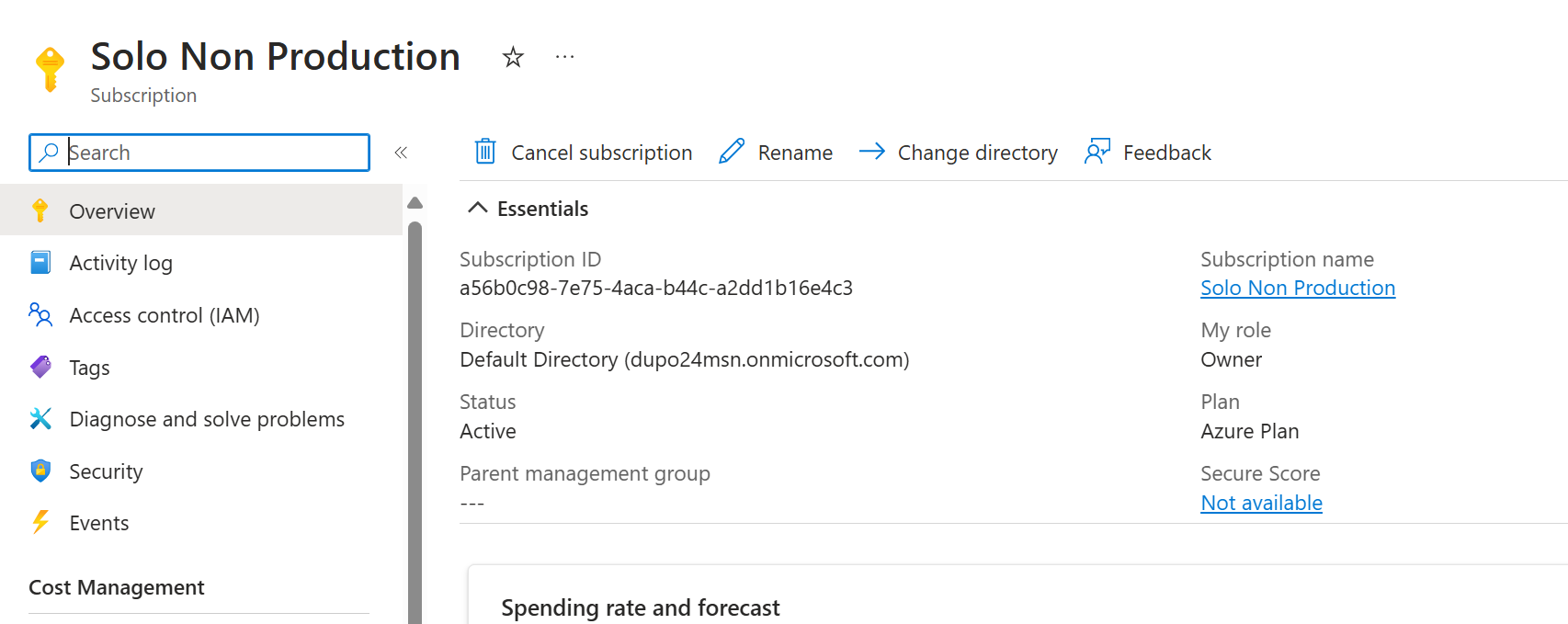This screenshot has height=624, width=1568.
Task: Select the subscription ID a56b0c98-7e75-4aca-b44c-a2dd1b16e4c3
Action: [656, 288]
